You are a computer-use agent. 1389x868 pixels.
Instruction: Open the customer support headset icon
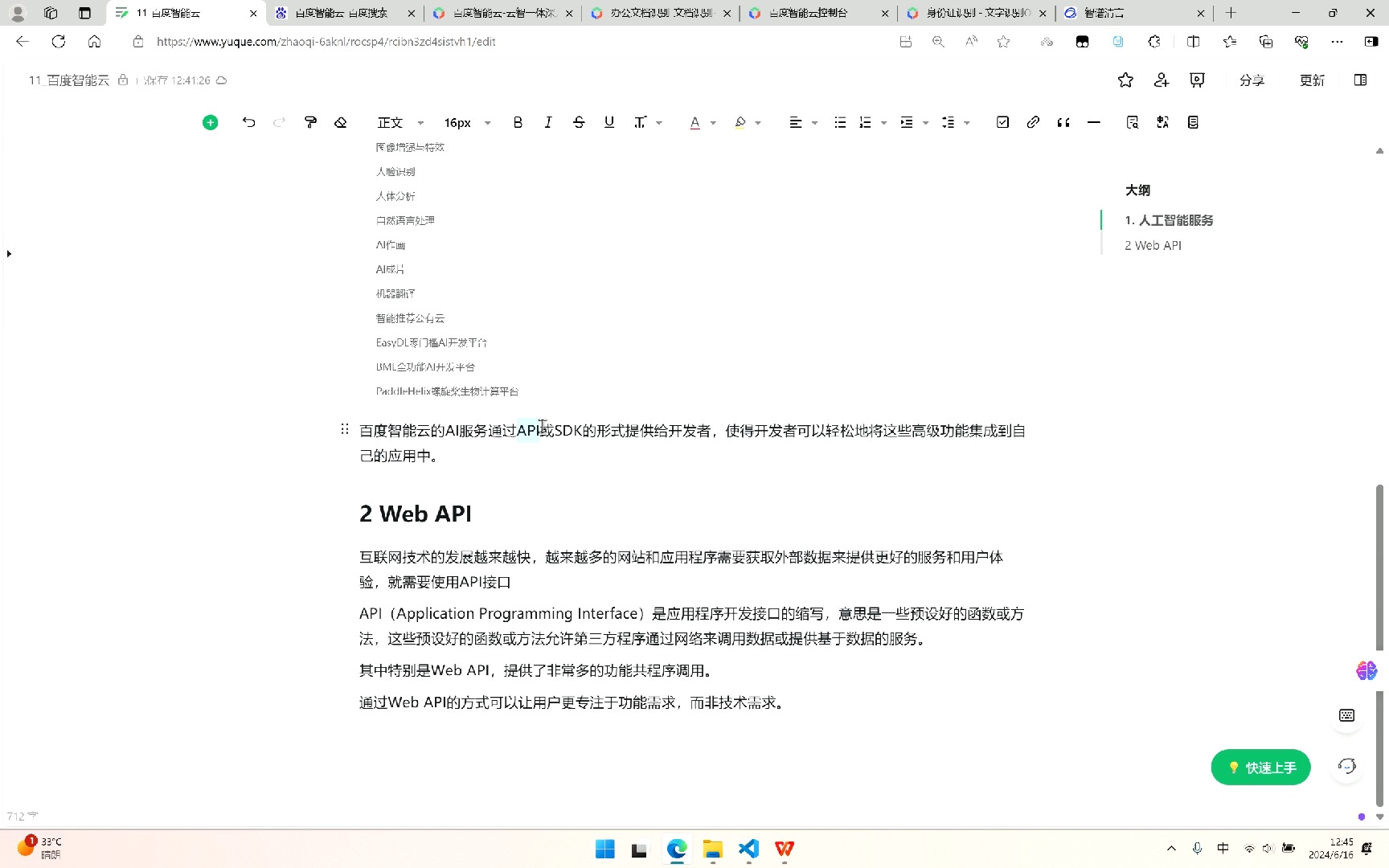tap(1347, 766)
